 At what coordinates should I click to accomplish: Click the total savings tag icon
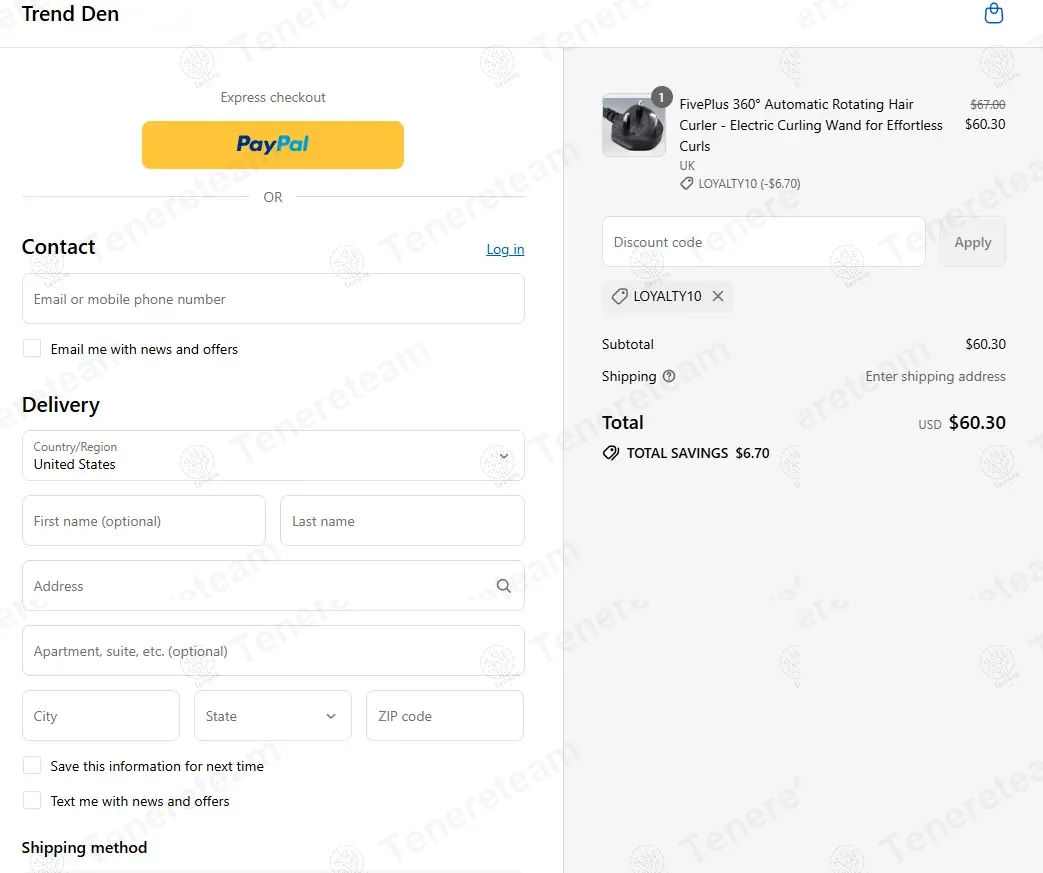[611, 453]
